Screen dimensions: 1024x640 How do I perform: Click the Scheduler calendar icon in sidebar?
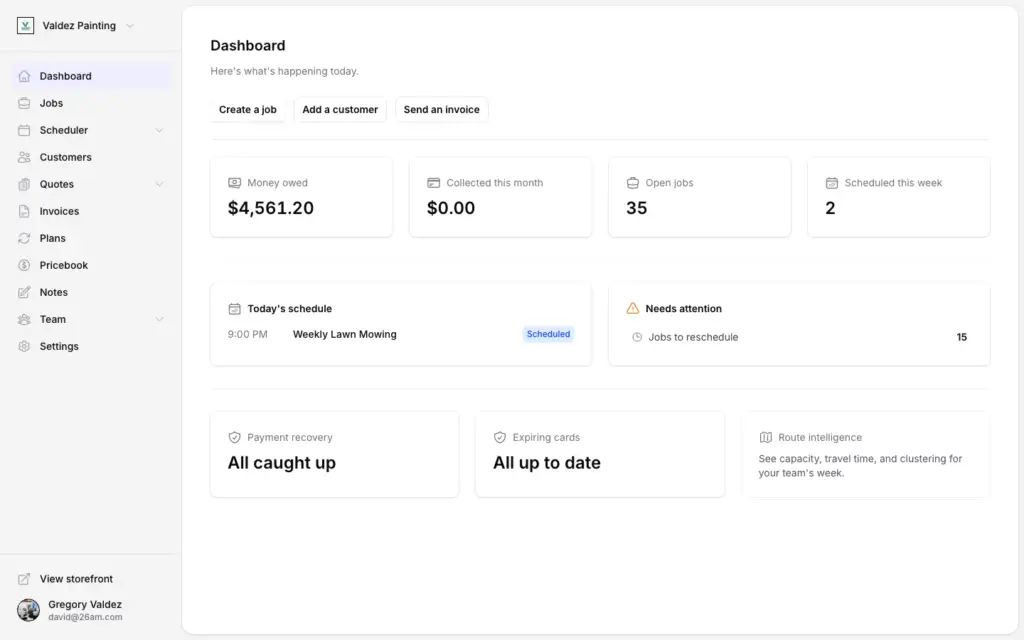coord(24,130)
